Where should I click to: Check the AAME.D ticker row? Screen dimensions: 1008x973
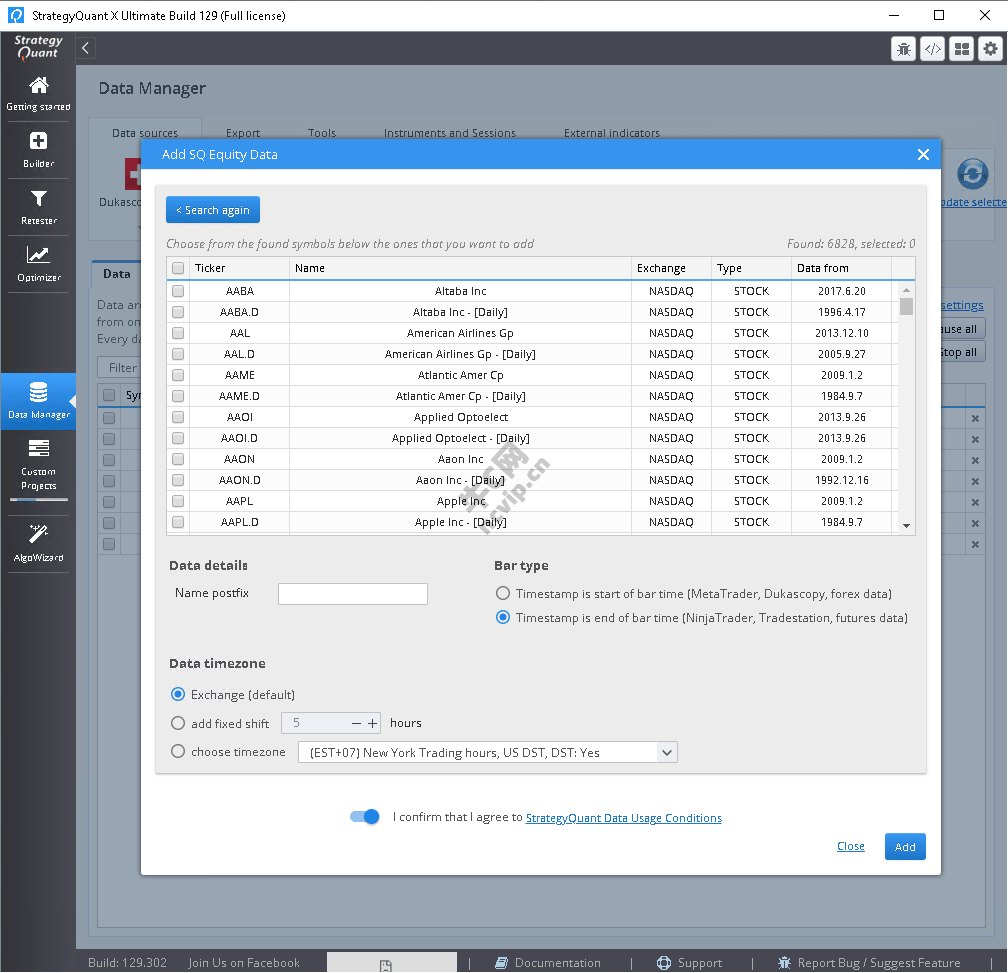tap(178, 396)
